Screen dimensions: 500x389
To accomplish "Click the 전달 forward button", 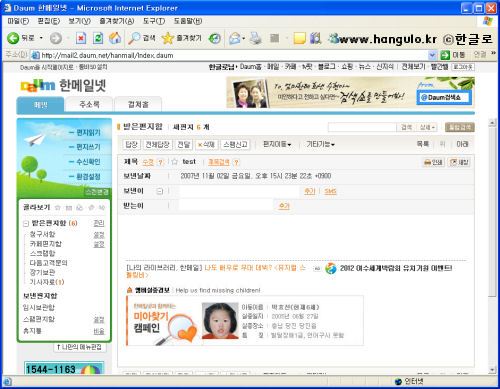I will [183, 144].
